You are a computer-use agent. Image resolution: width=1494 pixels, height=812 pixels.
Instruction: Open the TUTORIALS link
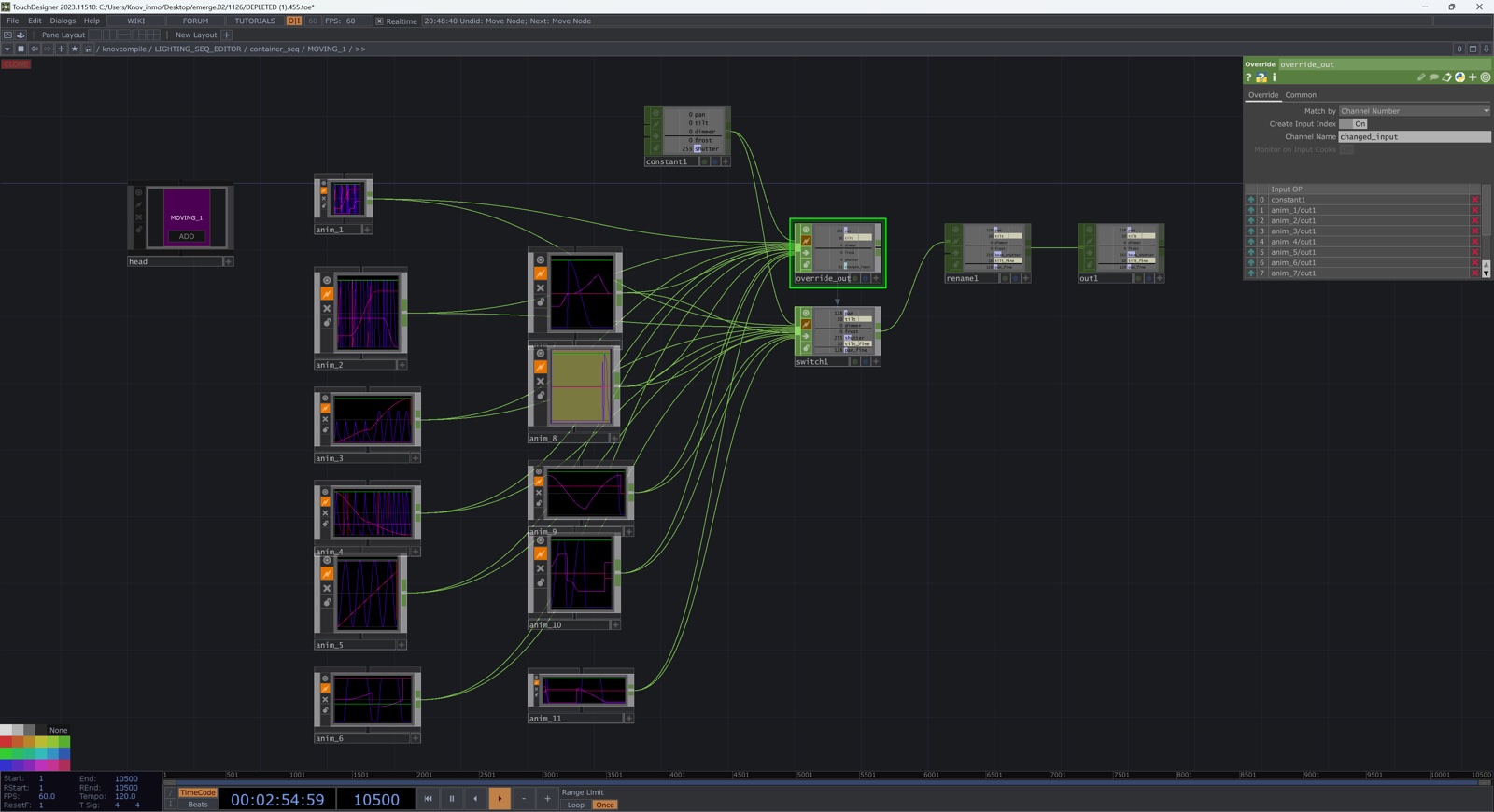coord(255,21)
